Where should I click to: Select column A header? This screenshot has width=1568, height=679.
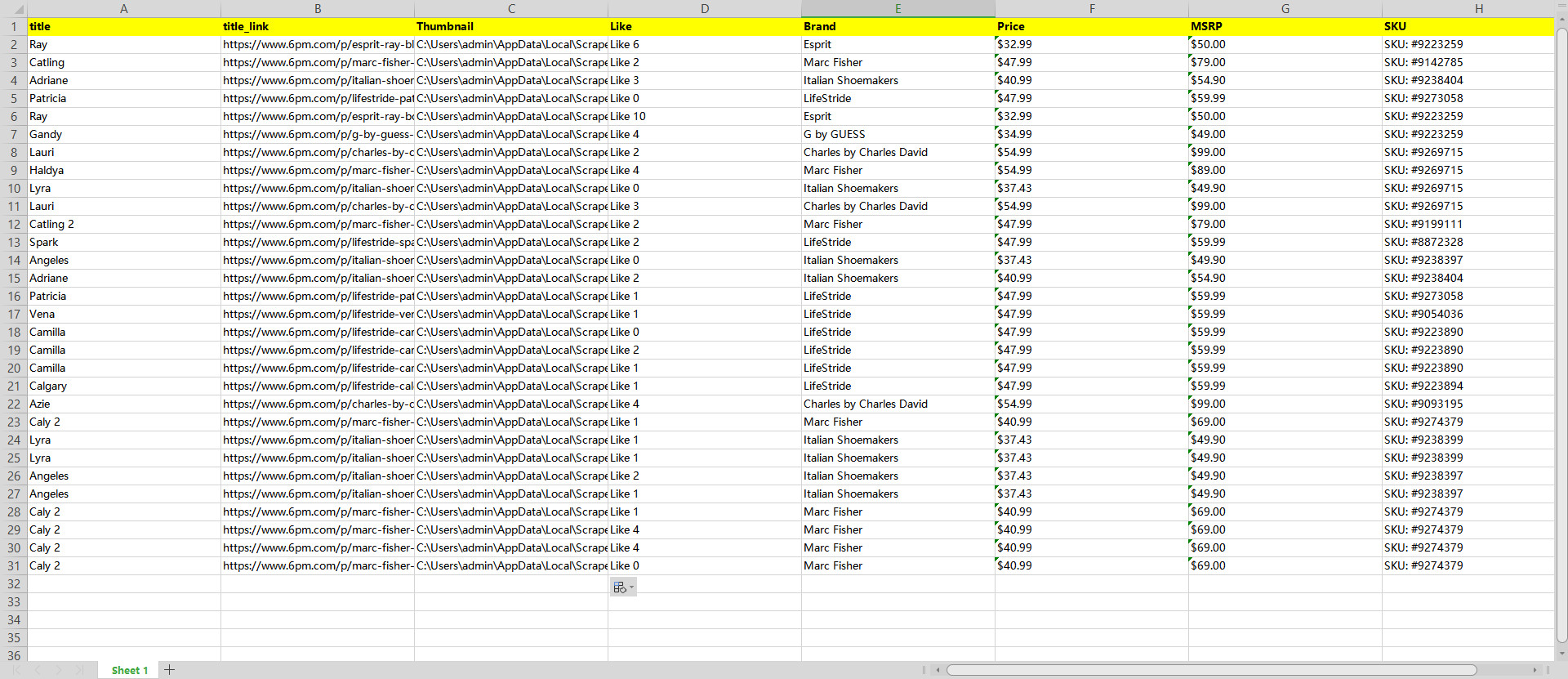[124, 9]
